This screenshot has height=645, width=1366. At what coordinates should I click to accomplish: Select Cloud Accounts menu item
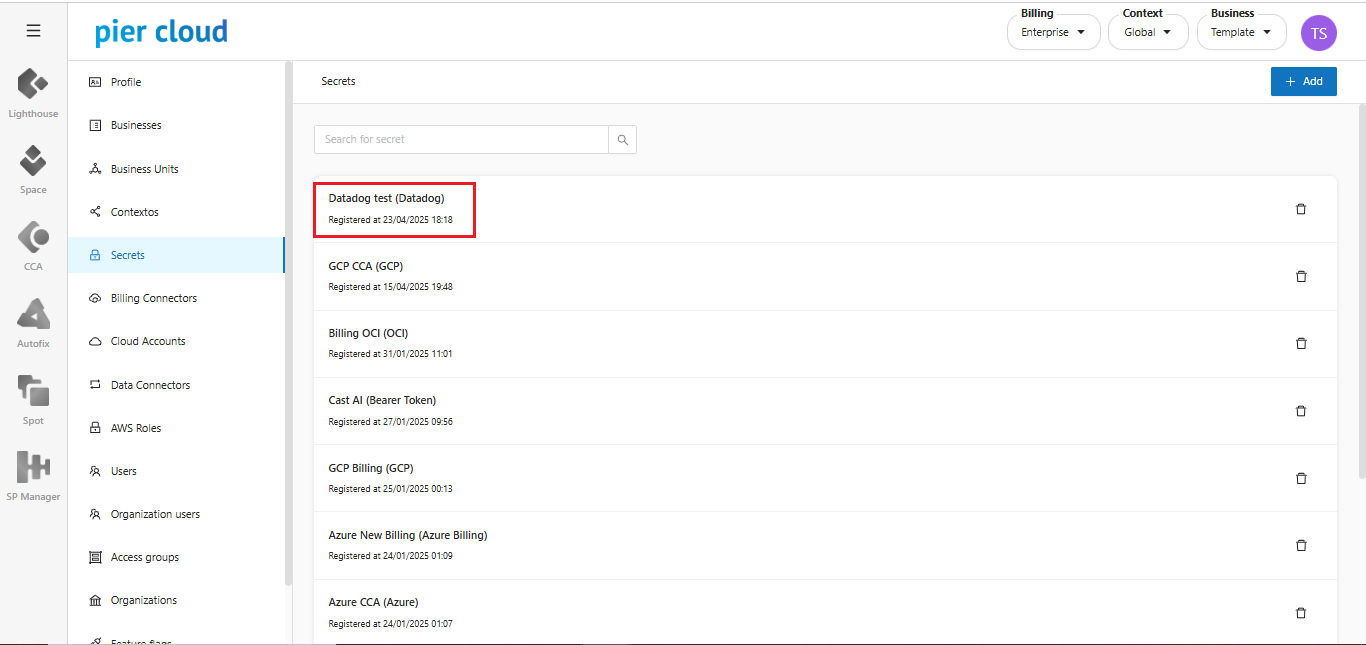pyautogui.click(x=148, y=341)
